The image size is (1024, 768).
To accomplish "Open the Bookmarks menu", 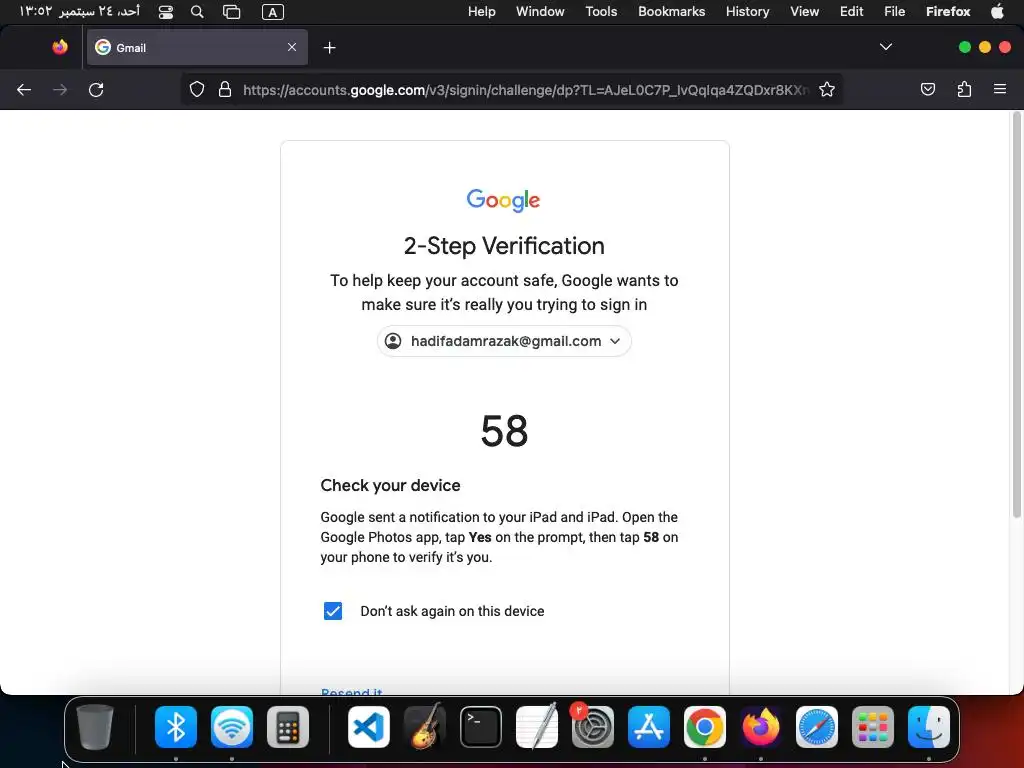I will click(x=671, y=12).
